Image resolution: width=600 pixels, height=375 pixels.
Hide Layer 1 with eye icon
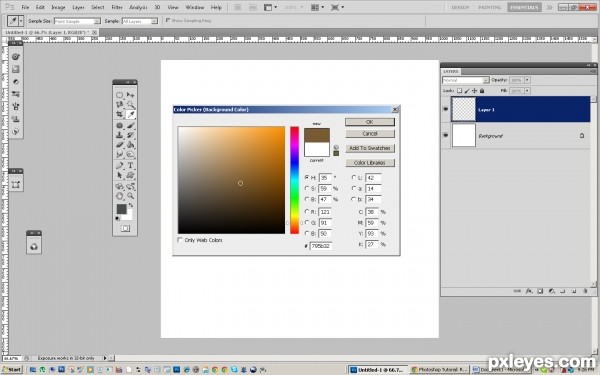[x=445, y=109]
